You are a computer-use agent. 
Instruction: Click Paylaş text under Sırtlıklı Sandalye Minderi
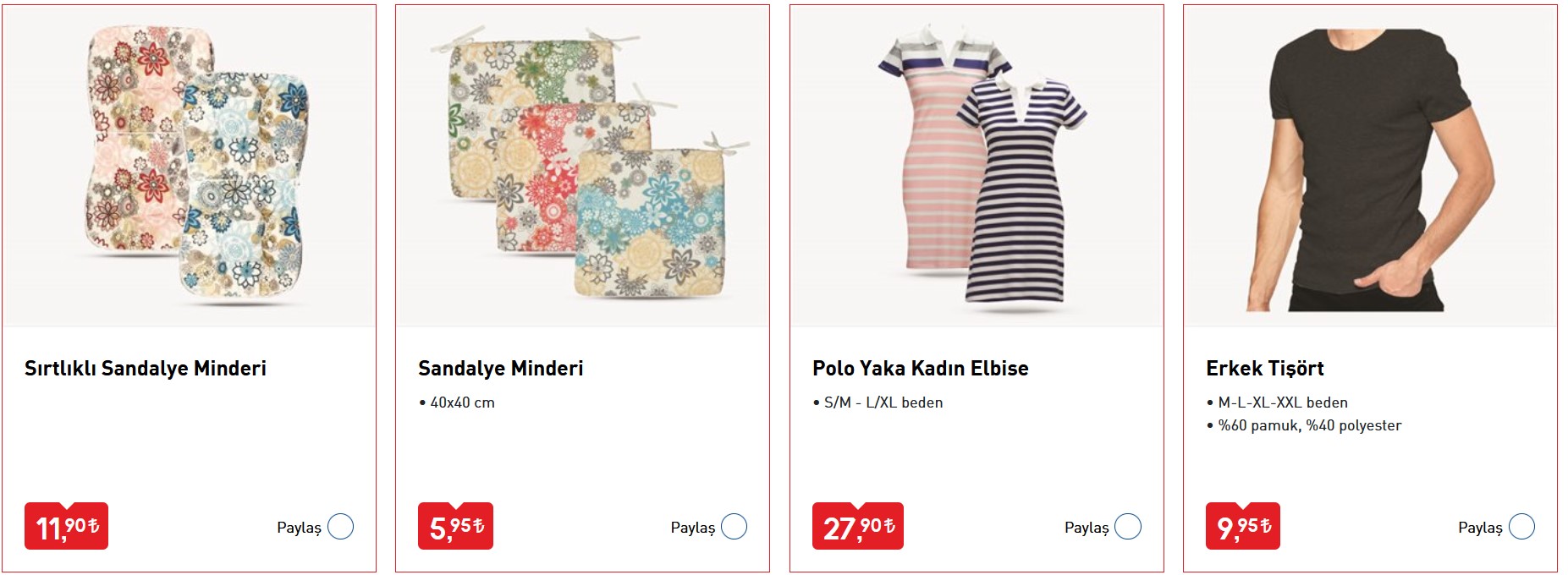[x=299, y=528]
